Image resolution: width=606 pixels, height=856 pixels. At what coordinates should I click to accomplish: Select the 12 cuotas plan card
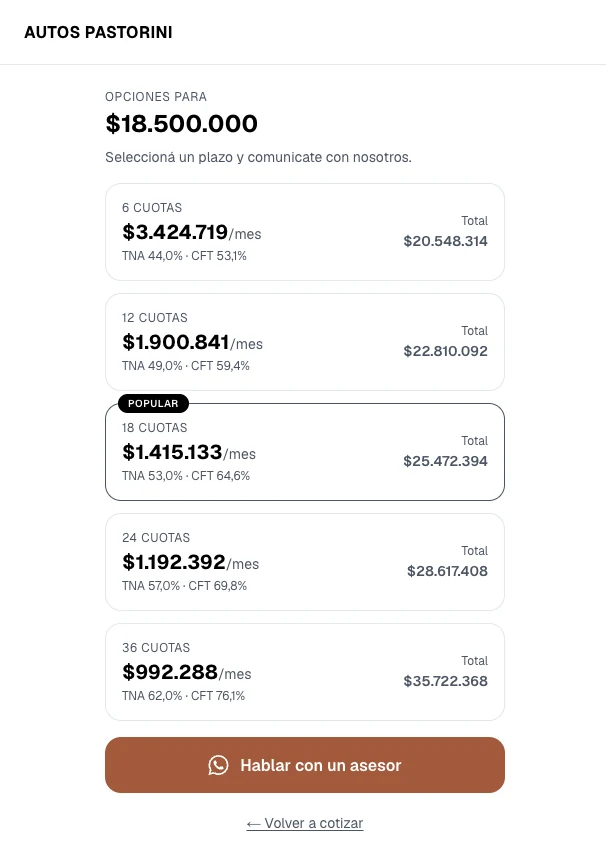[x=305, y=342]
